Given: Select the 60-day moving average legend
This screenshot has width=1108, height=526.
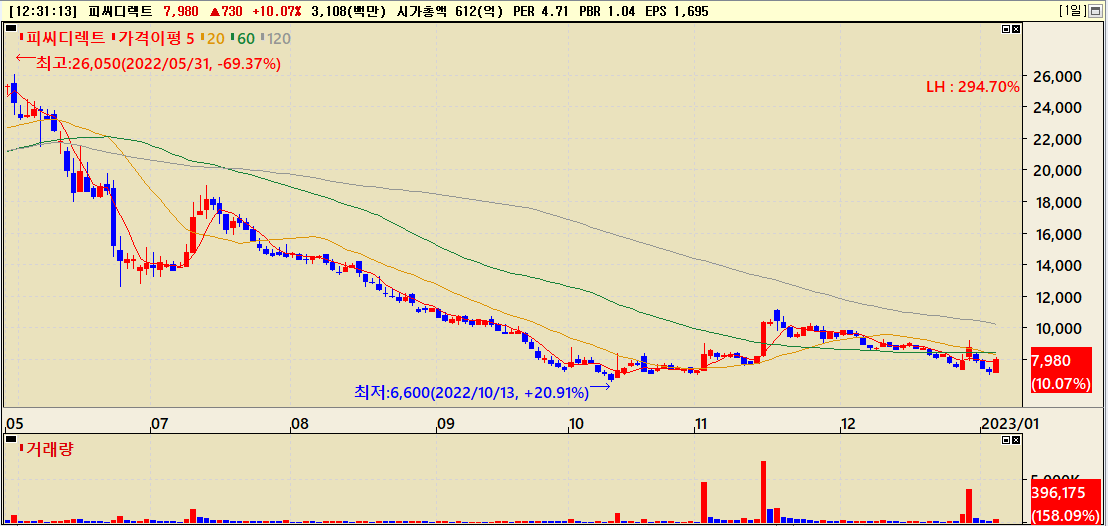Looking at the screenshot, I should coord(244,38).
